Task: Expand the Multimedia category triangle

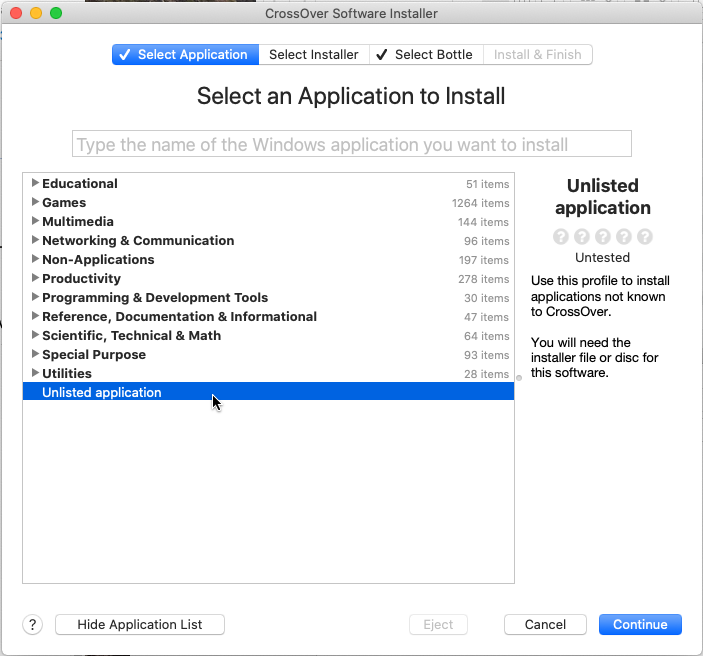Action: click(x=35, y=221)
